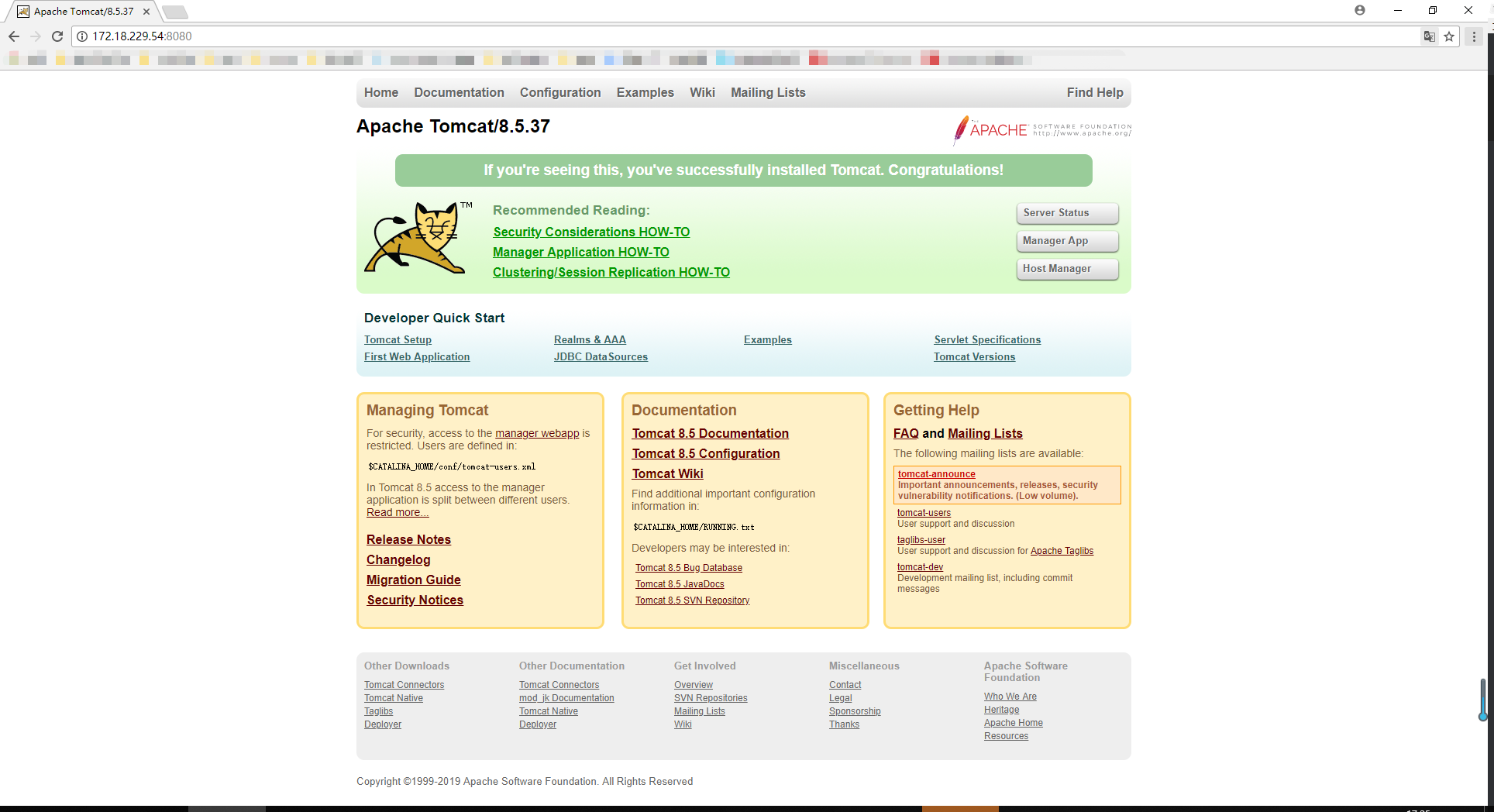This screenshot has width=1494, height=812.
Task: Click Read more... link
Action: (x=398, y=512)
